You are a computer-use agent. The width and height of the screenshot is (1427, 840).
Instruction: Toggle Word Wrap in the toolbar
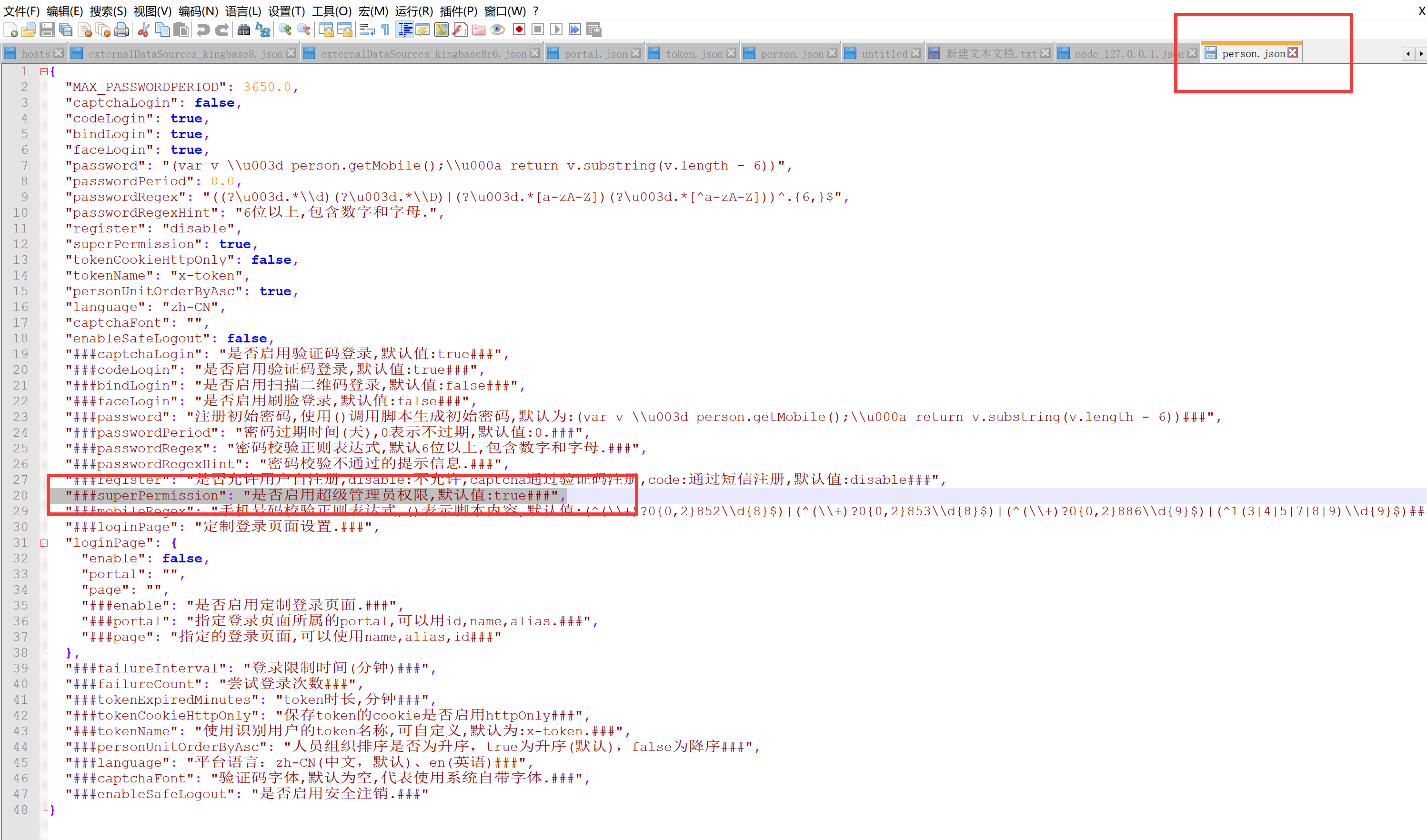(x=367, y=30)
